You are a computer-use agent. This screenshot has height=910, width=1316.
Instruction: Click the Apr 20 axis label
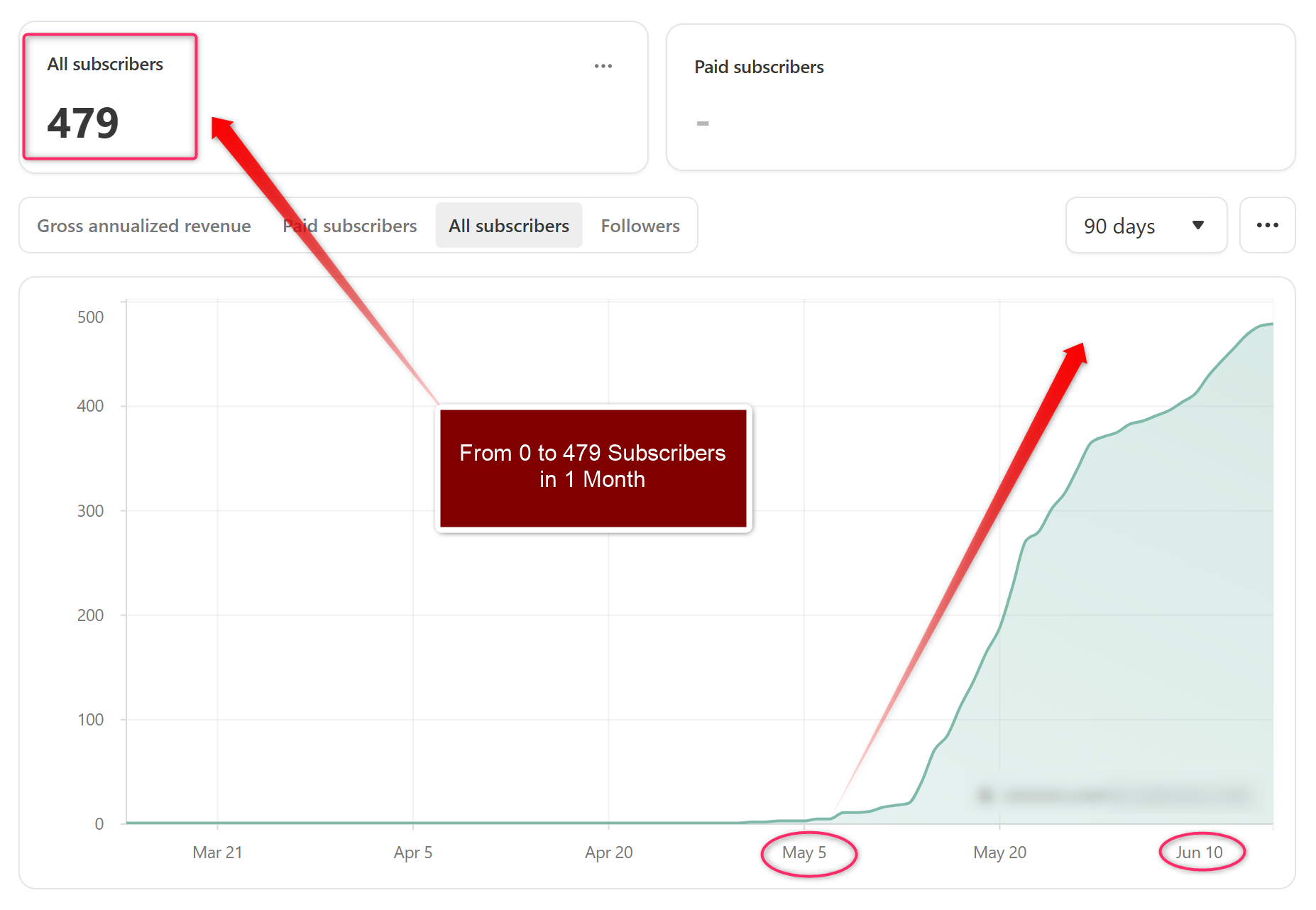pyautogui.click(x=608, y=852)
